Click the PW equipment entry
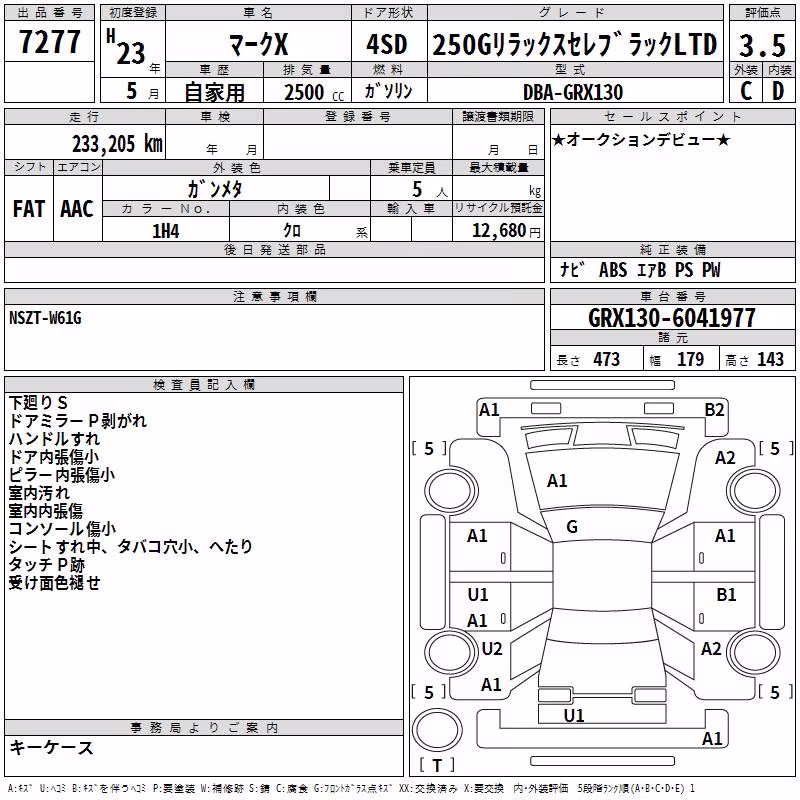Screen dimensions: 800x800 click(x=711, y=270)
